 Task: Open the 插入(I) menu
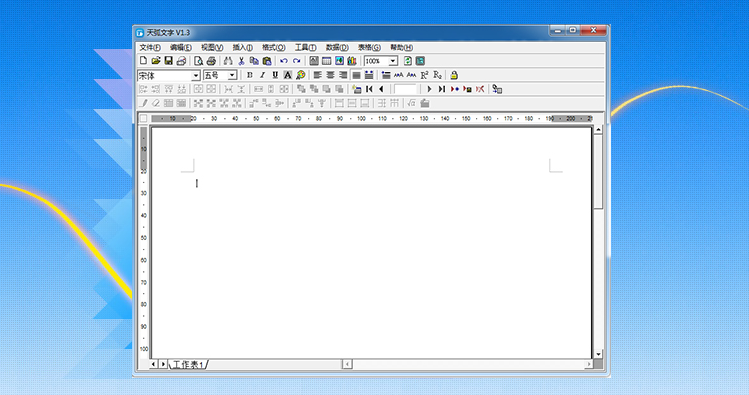[x=242, y=47]
